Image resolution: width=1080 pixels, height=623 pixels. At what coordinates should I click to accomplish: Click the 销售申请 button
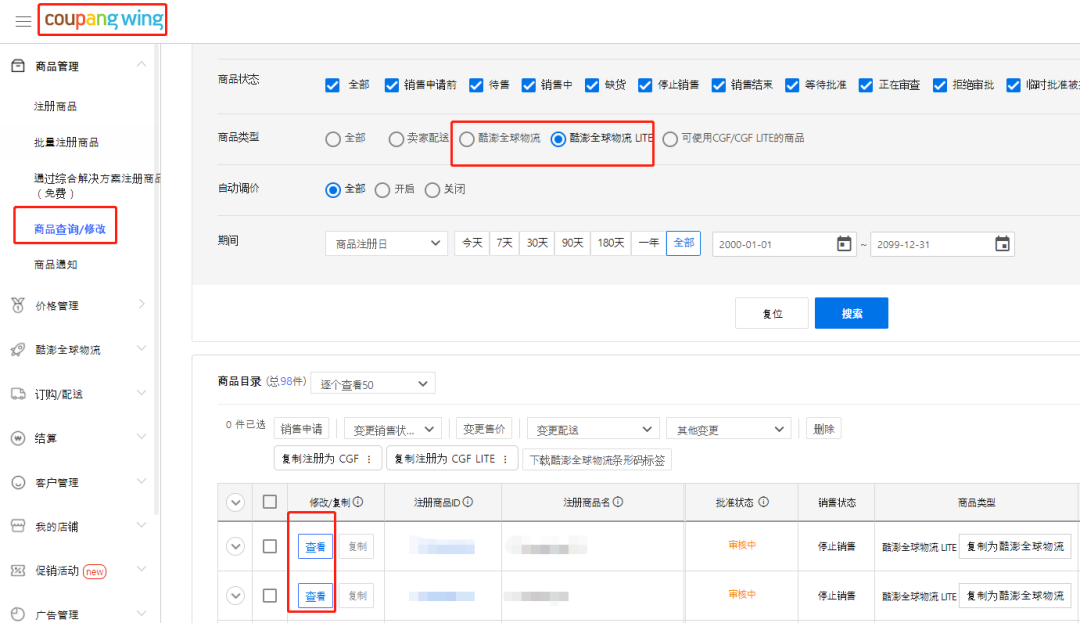(x=301, y=428)
